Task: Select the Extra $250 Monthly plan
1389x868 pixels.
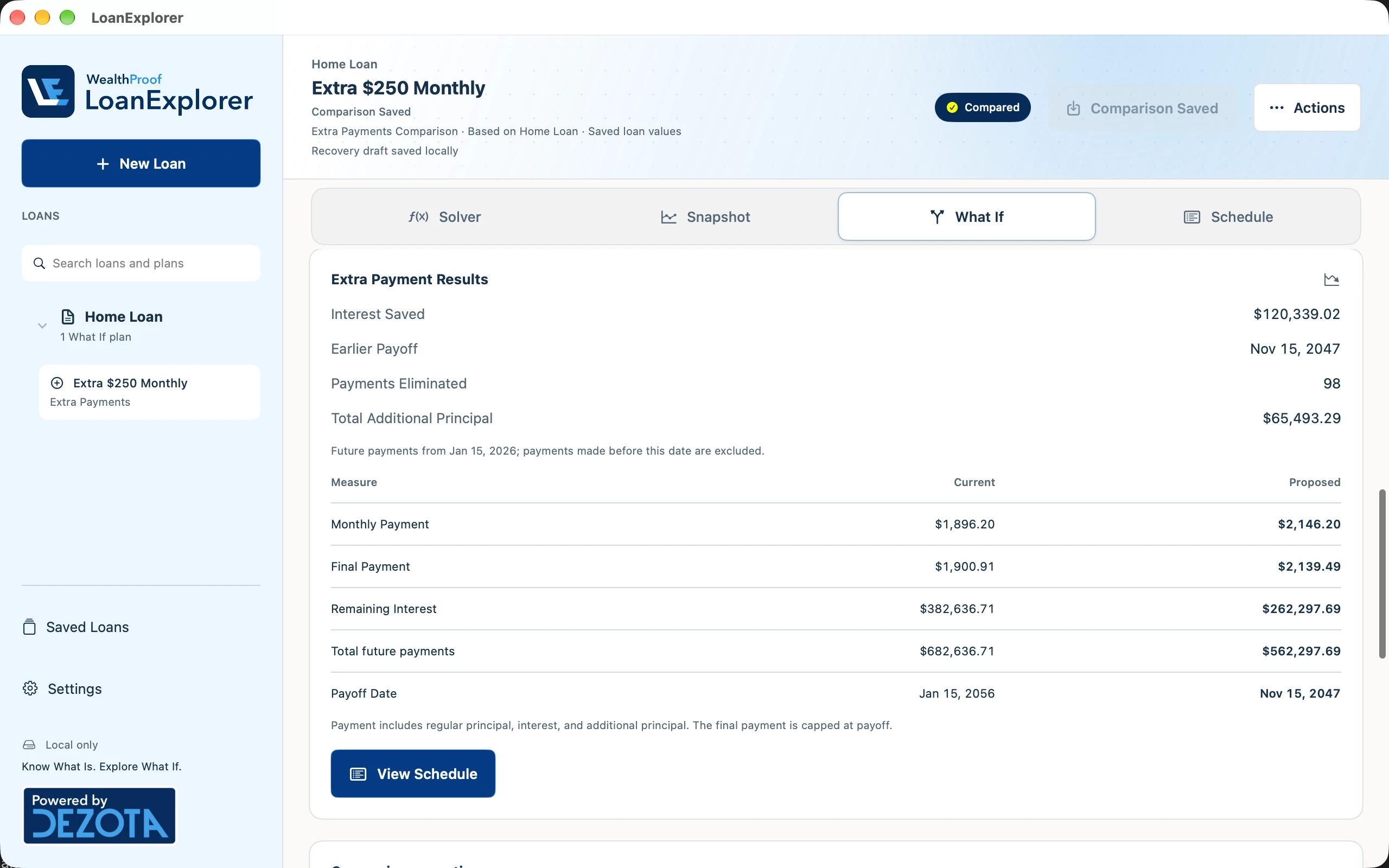Action: pos(149,392)
